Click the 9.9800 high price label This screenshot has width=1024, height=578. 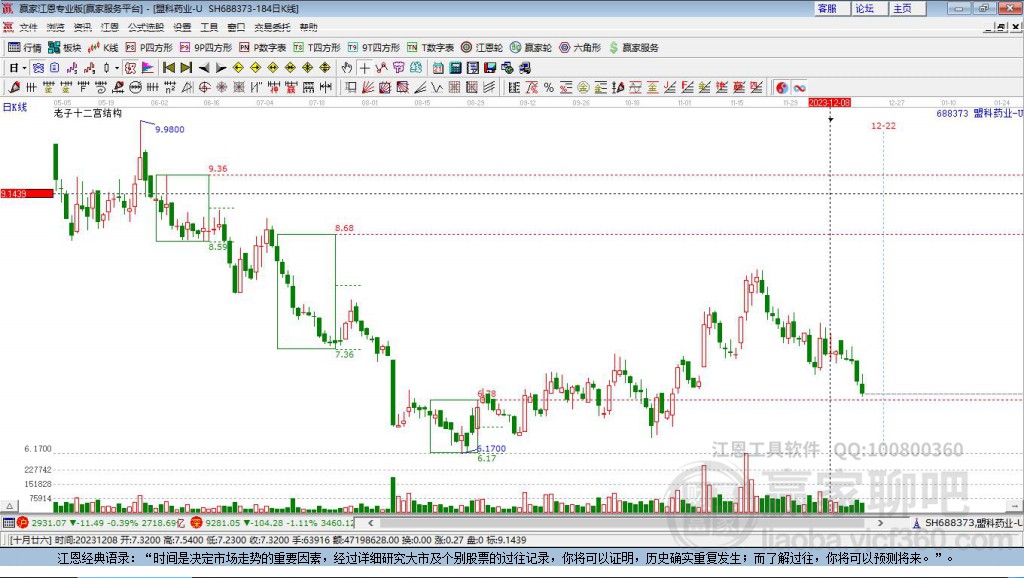[170, 129]
